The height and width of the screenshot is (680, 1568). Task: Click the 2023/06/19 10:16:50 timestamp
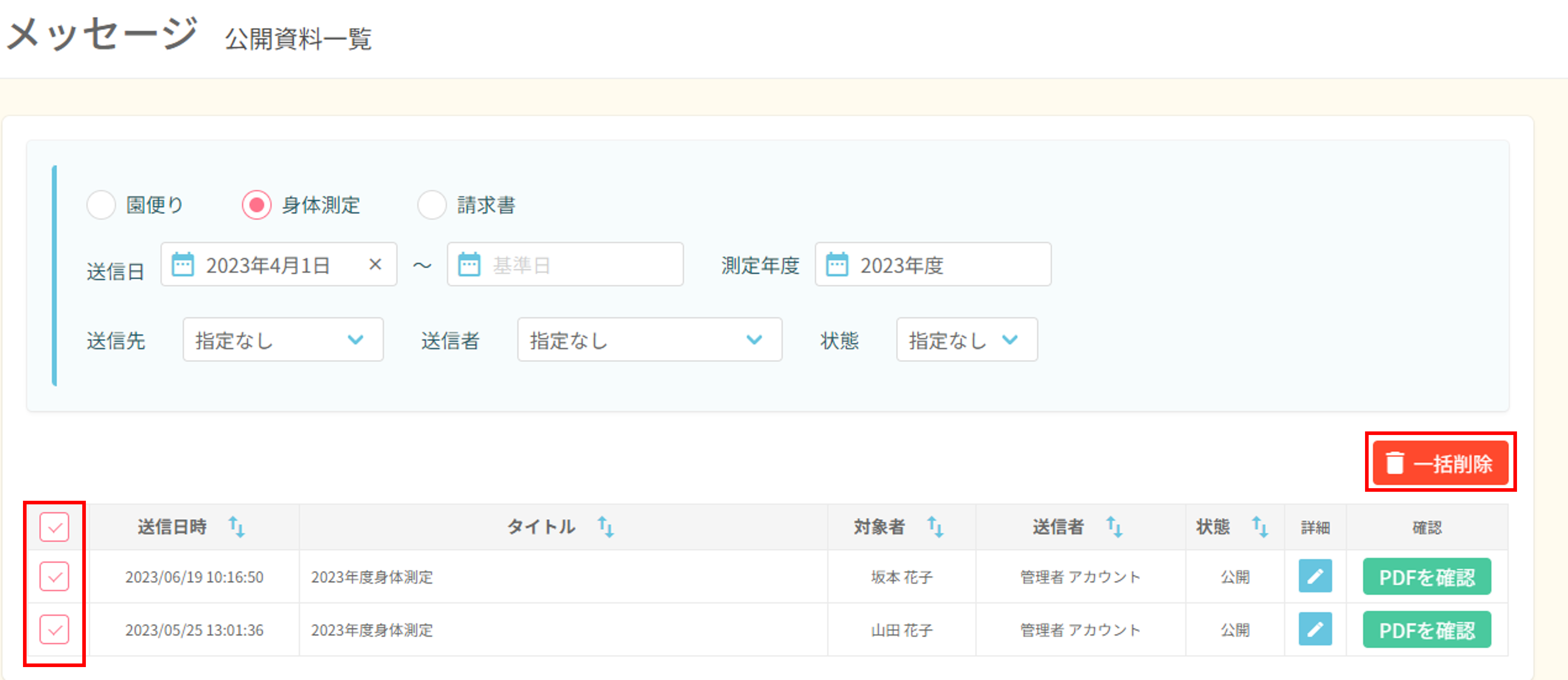tap(194, 577)
